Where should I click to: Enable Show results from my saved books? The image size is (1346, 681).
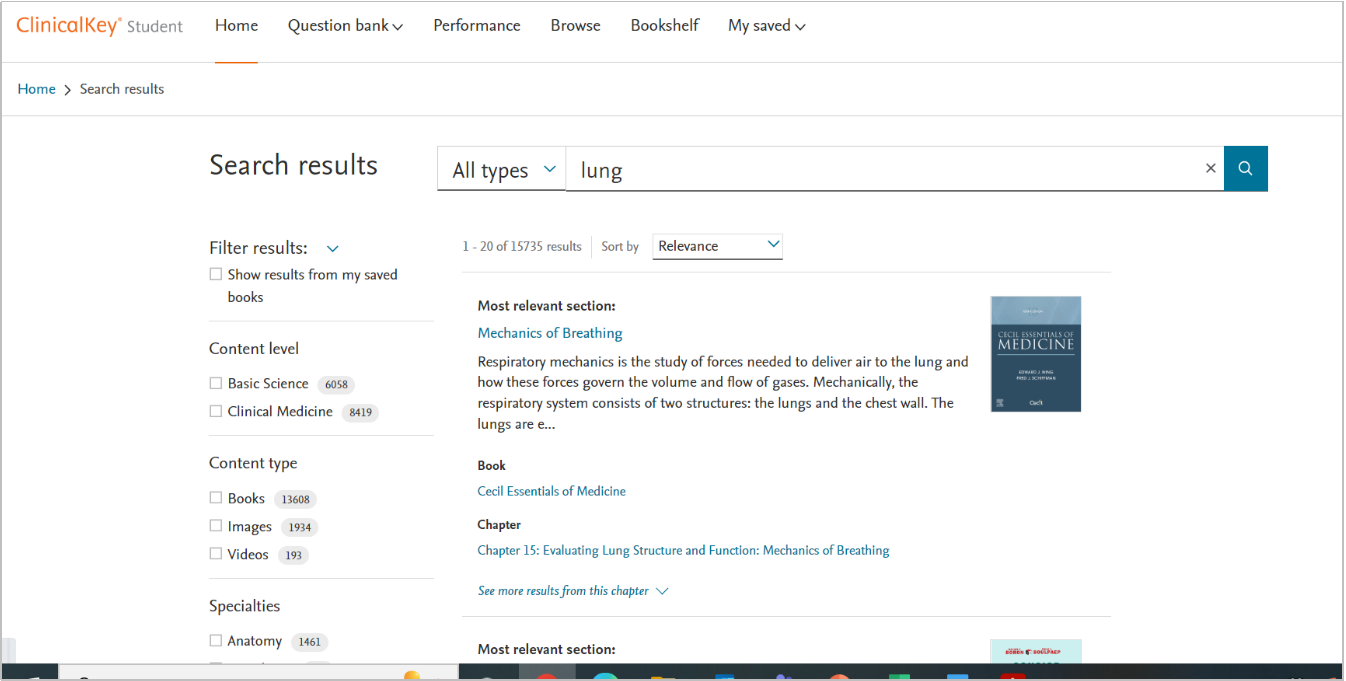(x=216, y=274)
